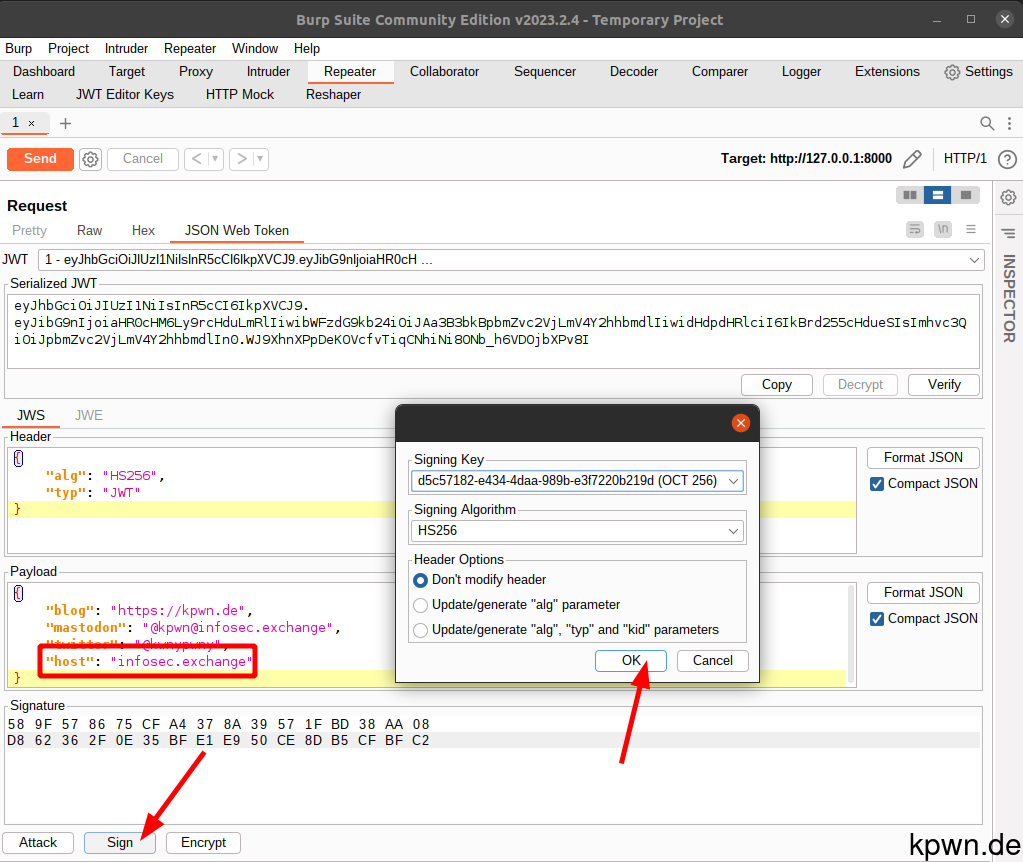
Task: Open the three-dot menu next to search
Action: (x=1009, y=123)
